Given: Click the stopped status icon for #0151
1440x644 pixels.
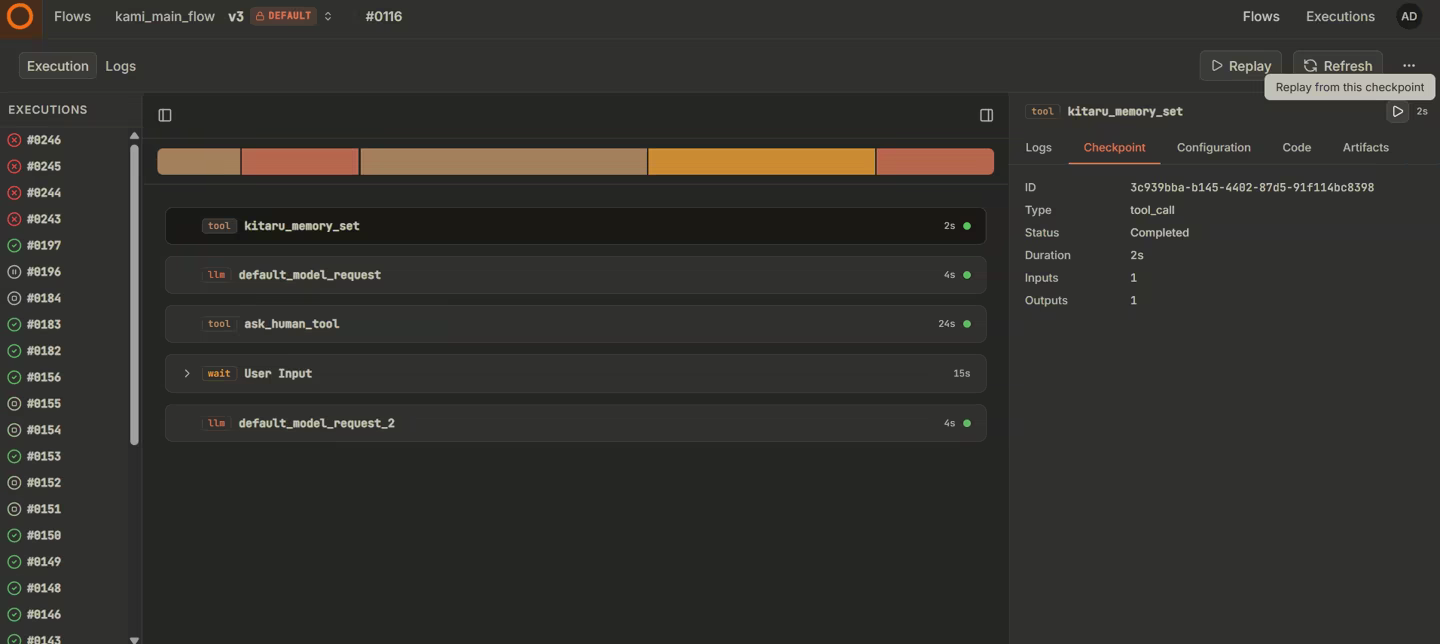Looking at the screenshot, I should (14, 509).
